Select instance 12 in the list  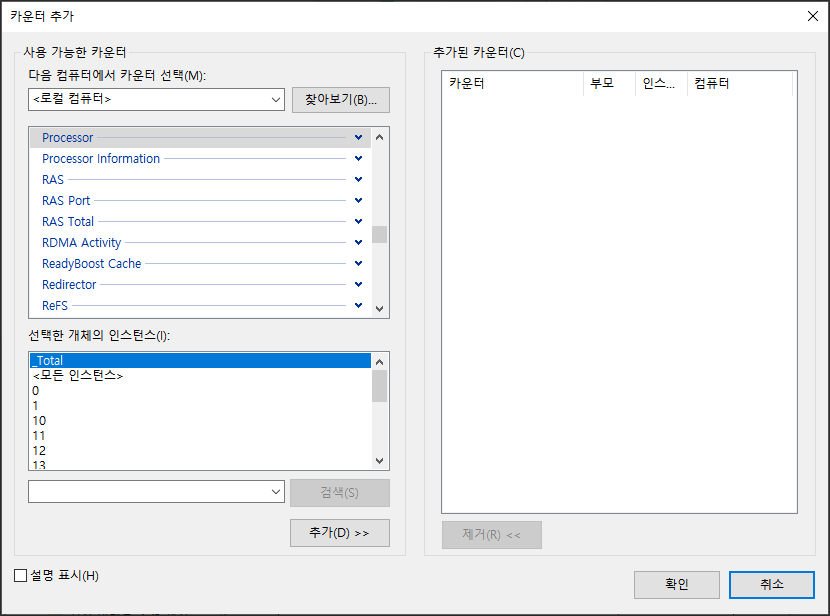click(201, 451)
